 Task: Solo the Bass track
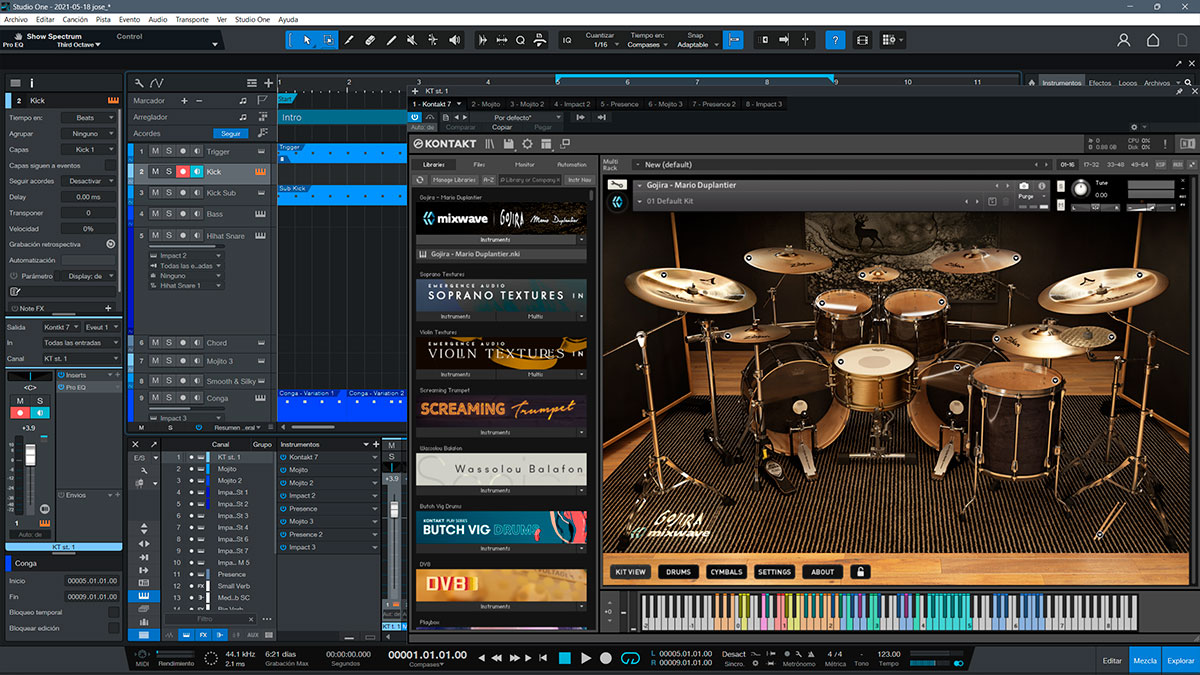tap(169, 214)
